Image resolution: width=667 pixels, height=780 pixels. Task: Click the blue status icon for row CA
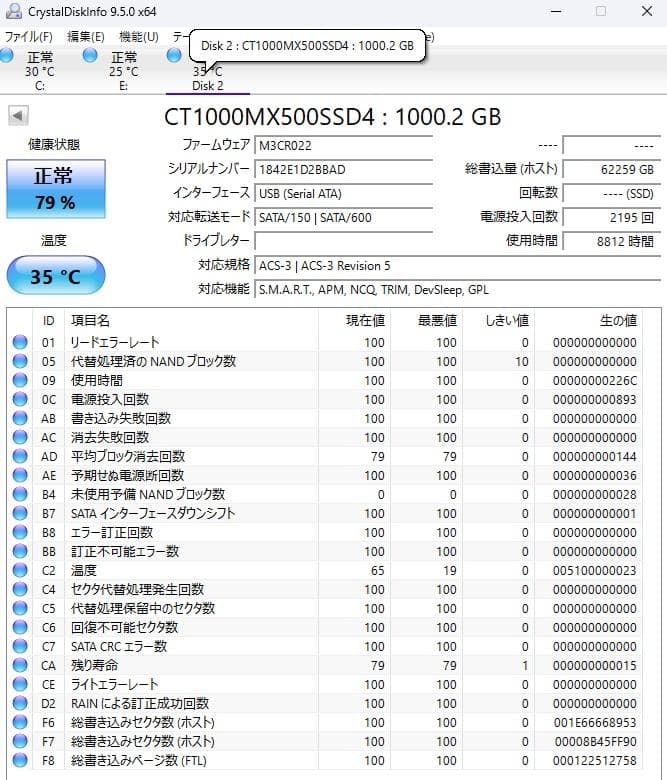tap(20, 665)
